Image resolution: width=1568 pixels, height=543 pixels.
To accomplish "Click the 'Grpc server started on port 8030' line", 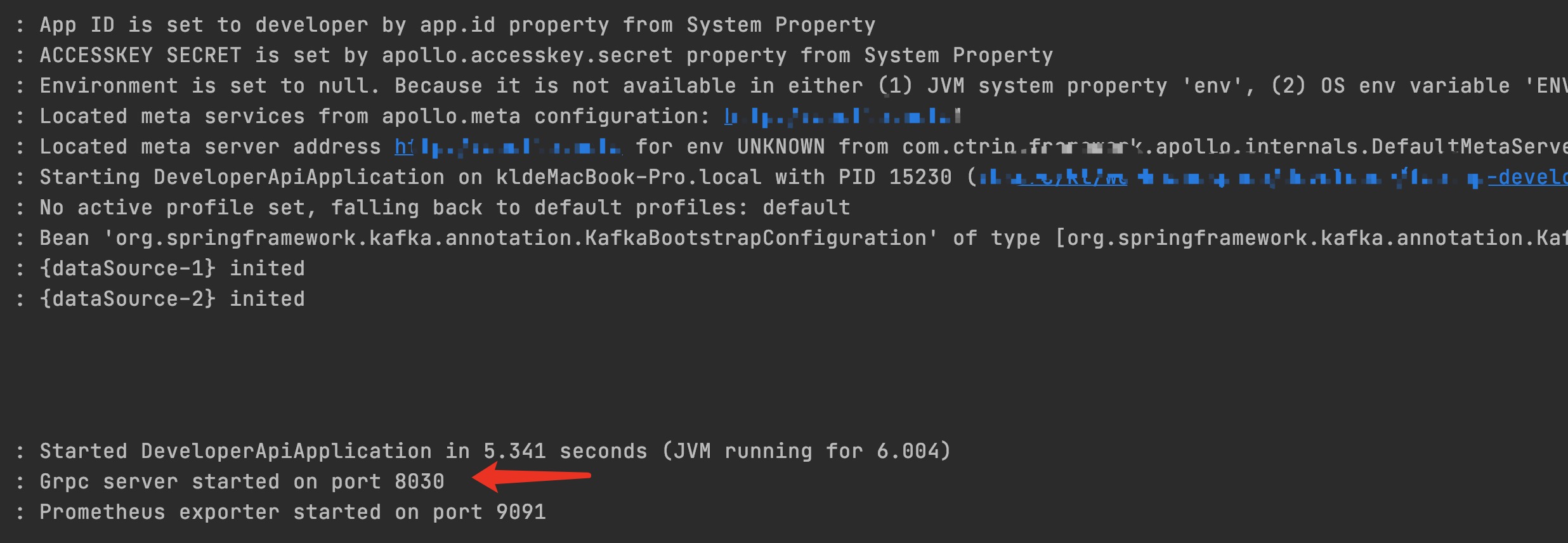I will tap(242, 481).
